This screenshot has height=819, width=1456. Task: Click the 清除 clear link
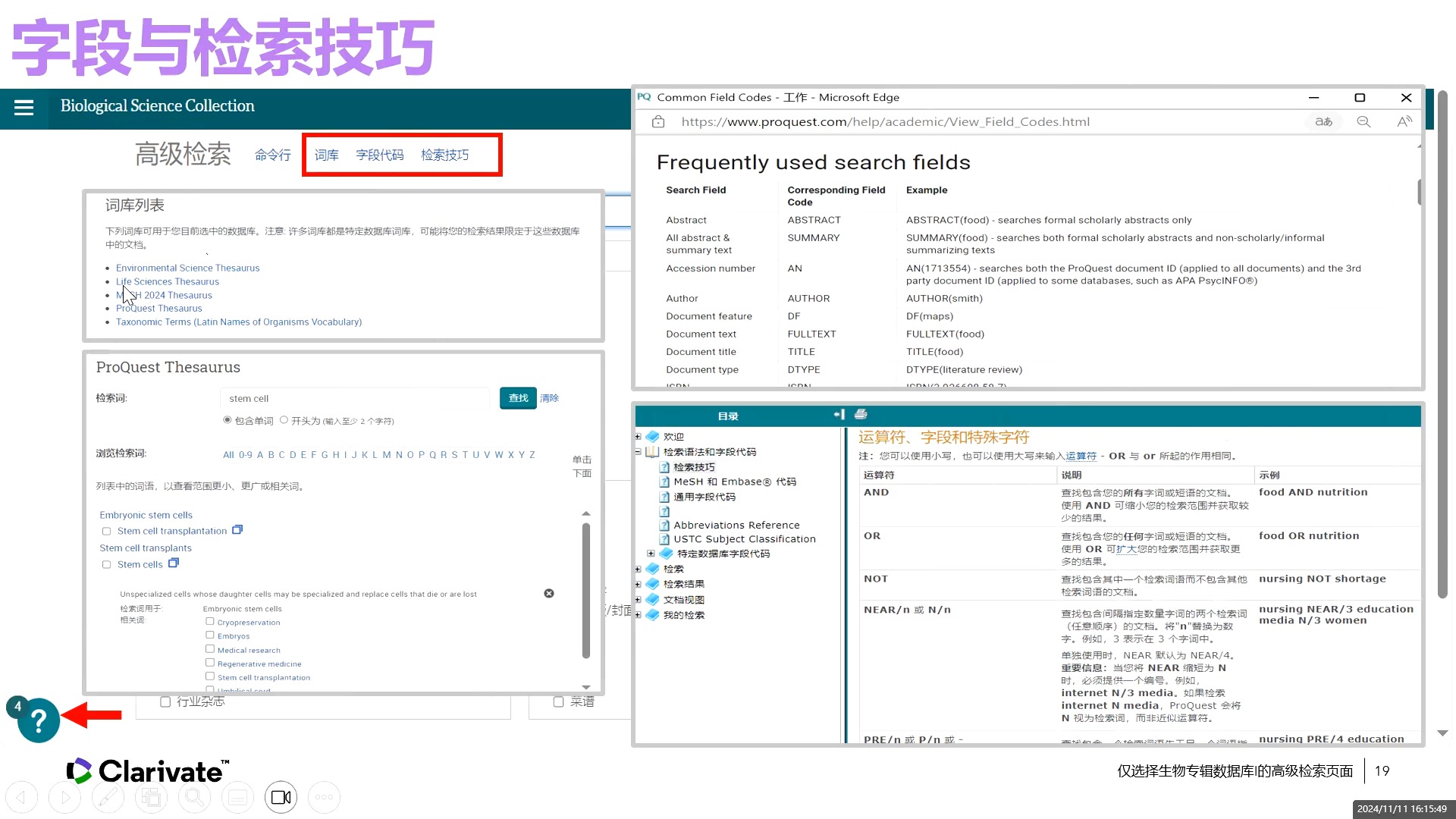pos(549,398)
